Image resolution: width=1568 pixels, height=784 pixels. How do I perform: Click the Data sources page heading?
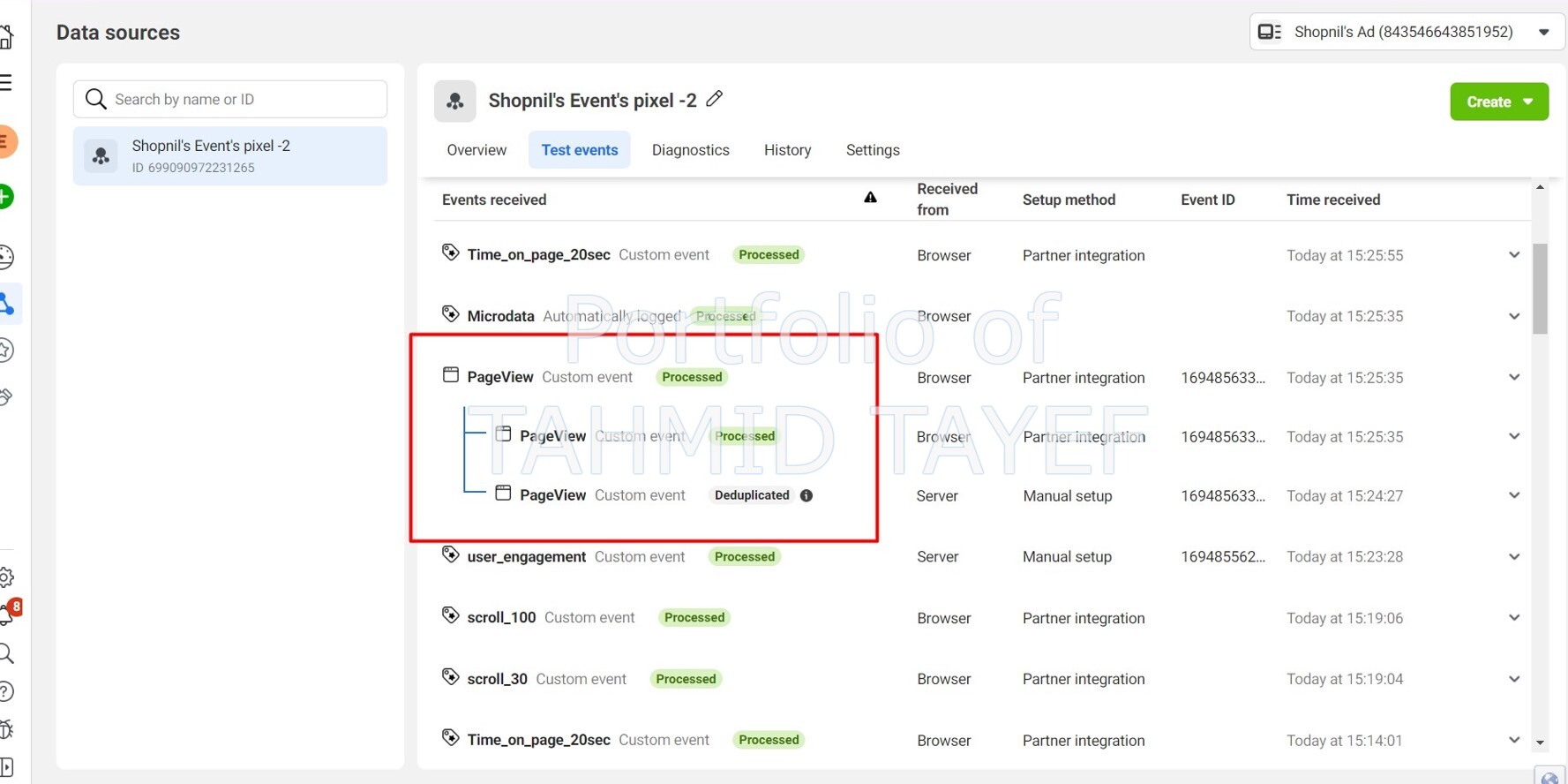pyautogui.click(x=118, y=33)
